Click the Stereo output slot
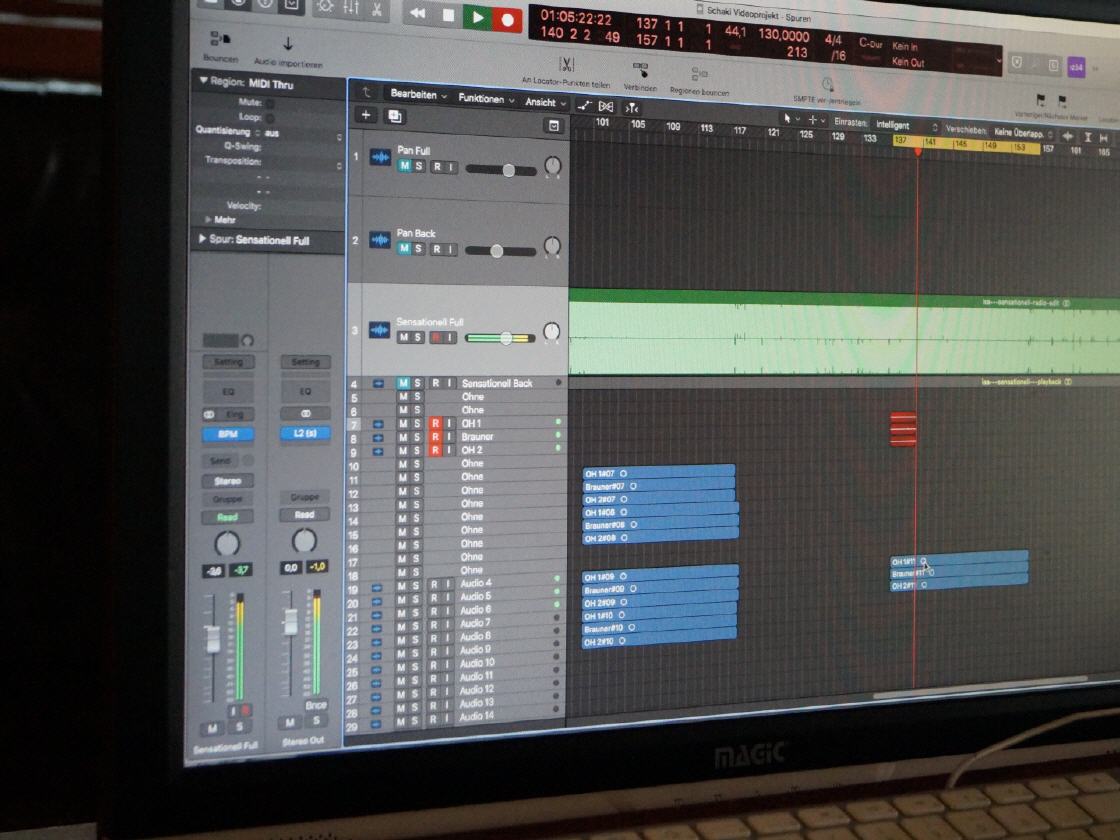The image size is (1120, 840). (x=228, y=481)
